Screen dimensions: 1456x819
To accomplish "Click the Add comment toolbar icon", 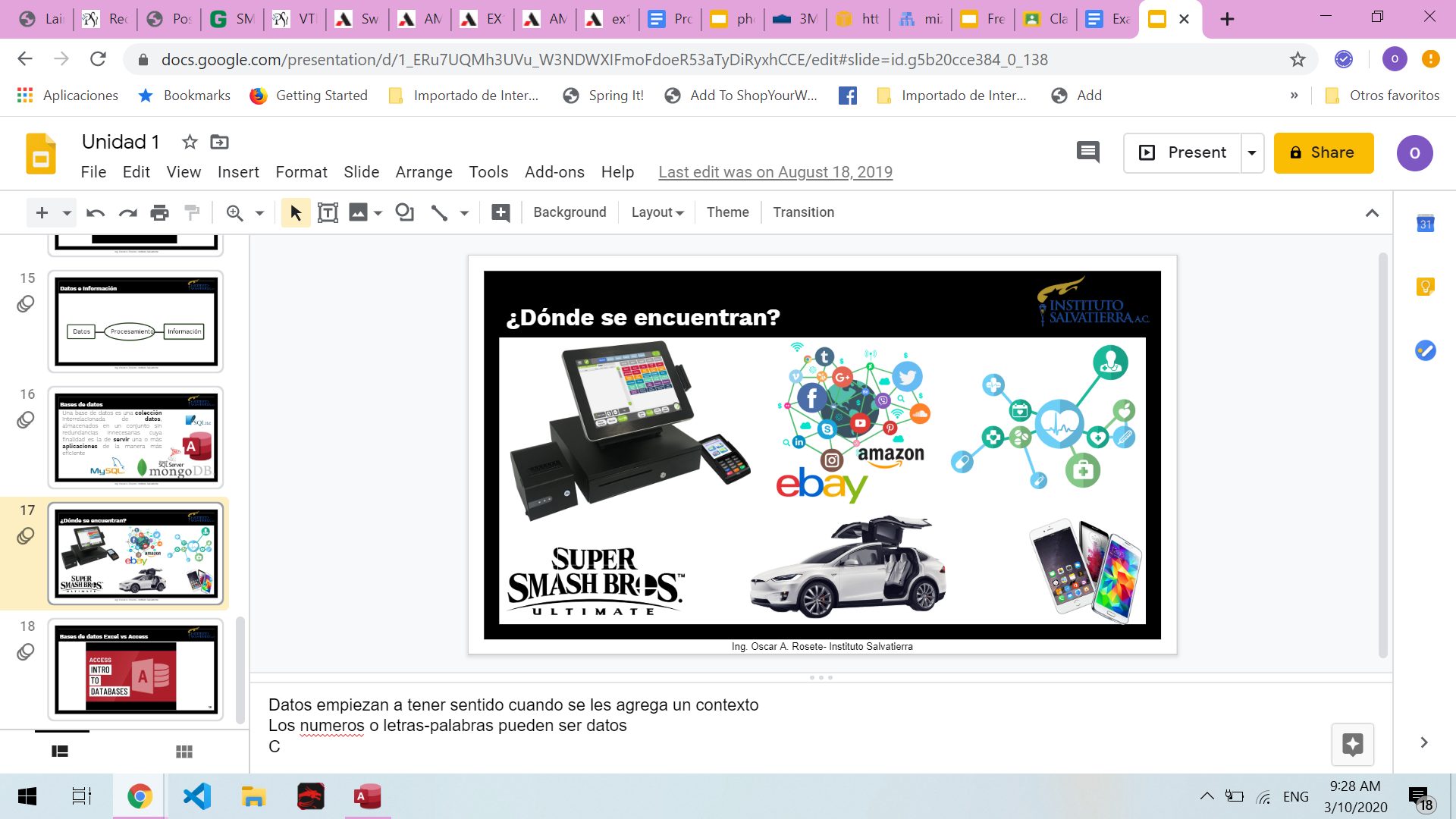I will pos(500,213).
